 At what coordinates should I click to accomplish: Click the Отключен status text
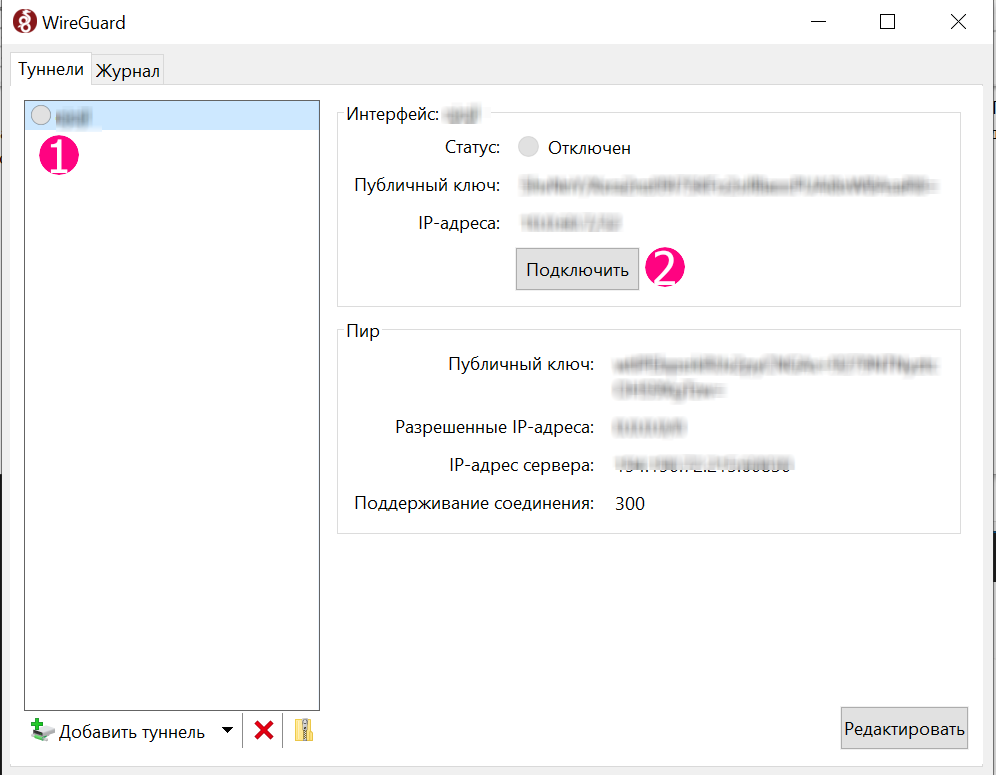tap(589, 148)
